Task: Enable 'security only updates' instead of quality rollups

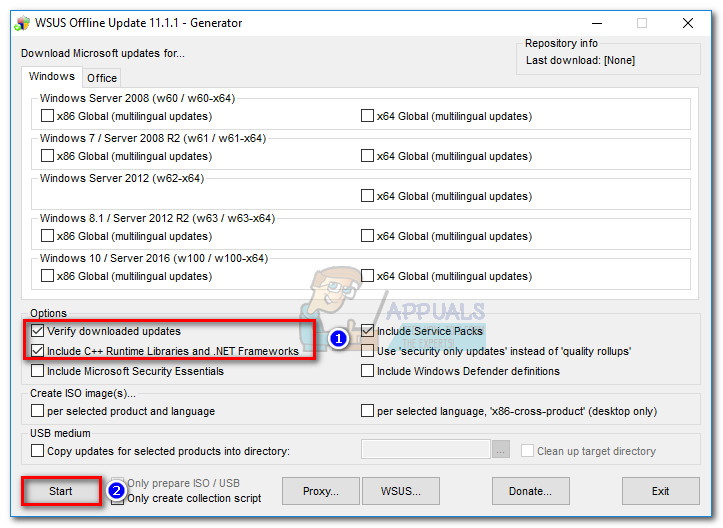Action: coord(367,350)
